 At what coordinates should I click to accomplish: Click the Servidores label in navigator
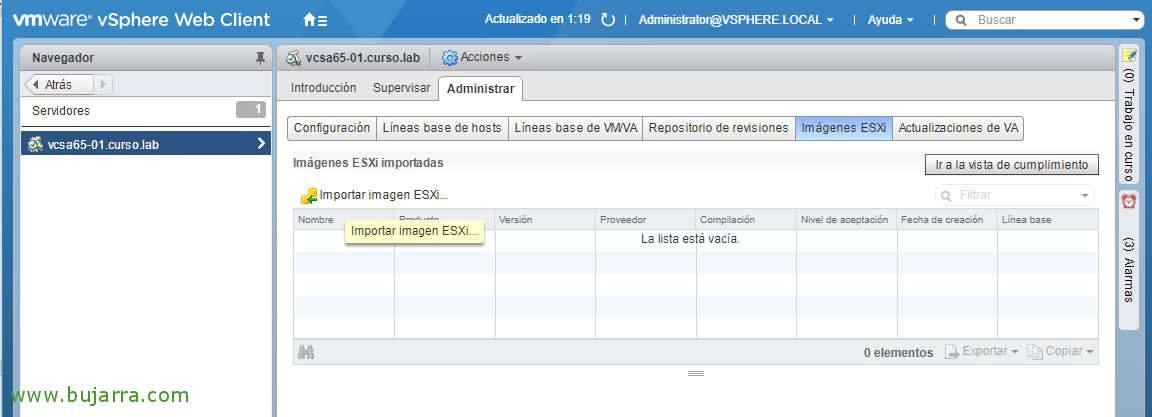point(61,111)
